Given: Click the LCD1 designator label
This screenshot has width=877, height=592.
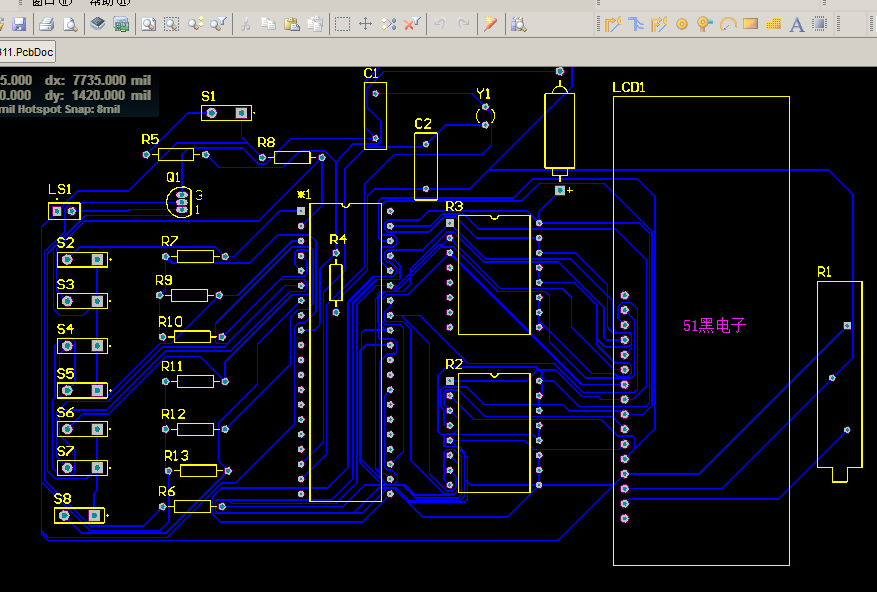Looking at the screenshot, I should (x=629, y=87).
